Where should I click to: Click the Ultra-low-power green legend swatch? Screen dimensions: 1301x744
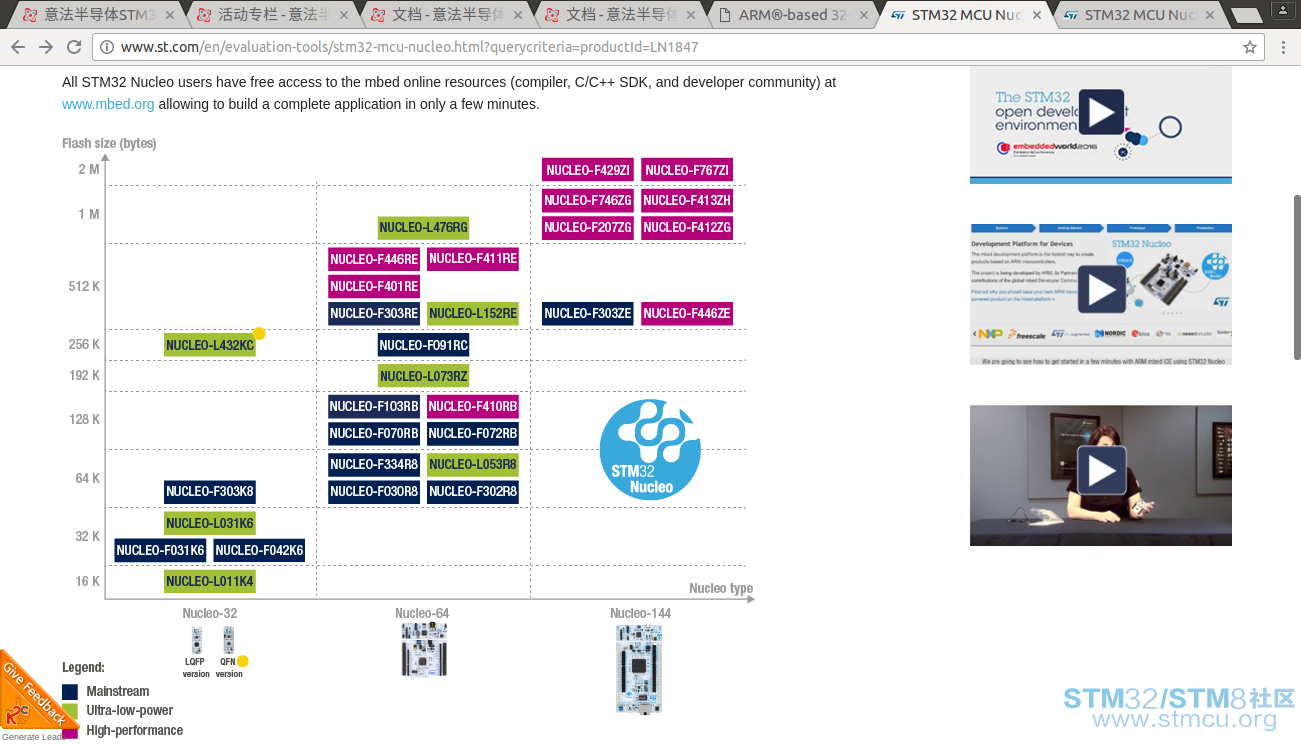click(x=70, y=711)
